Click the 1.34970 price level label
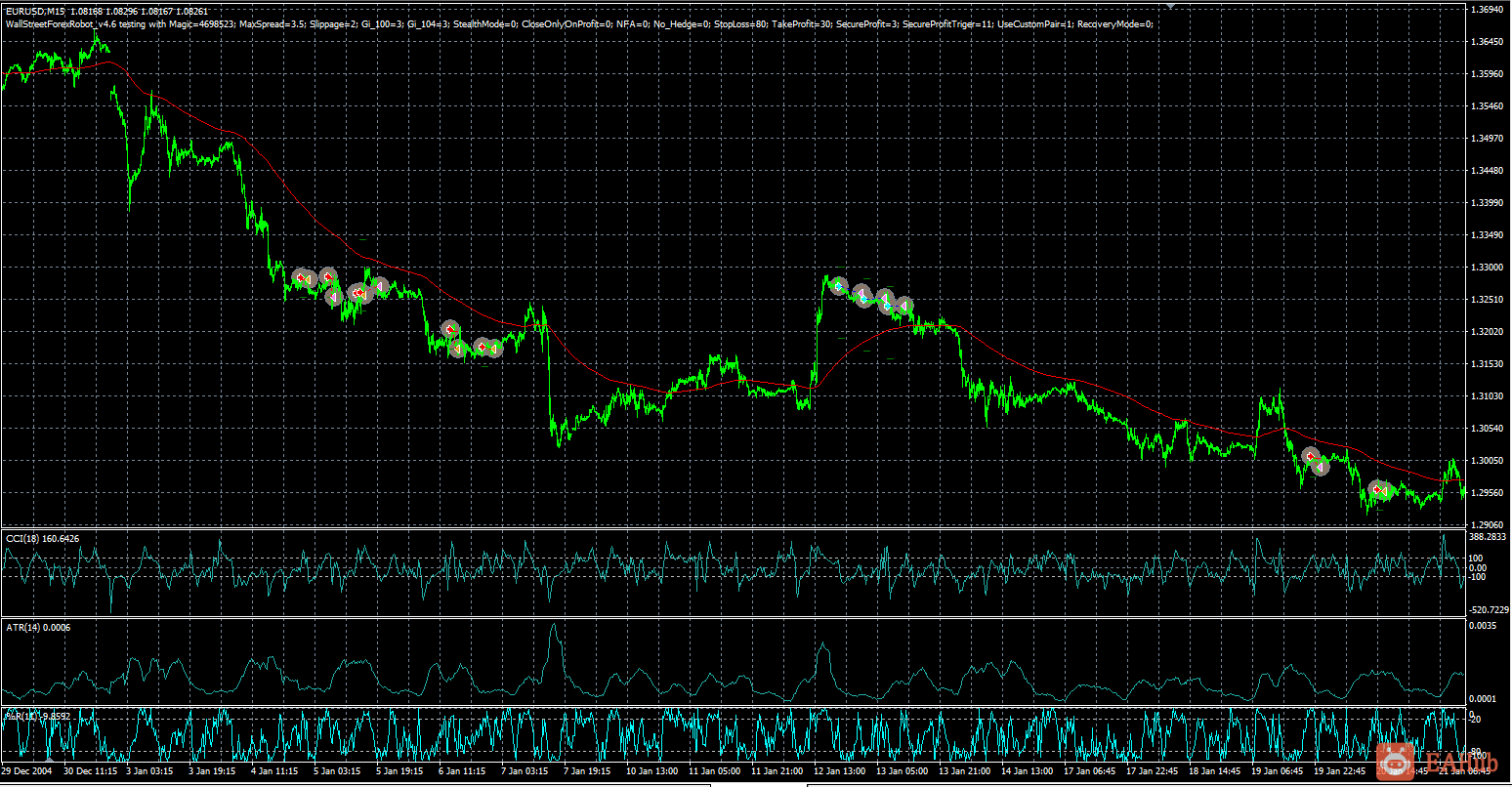Viewport: 1512px width, 787px height. tap(1485, 139)
